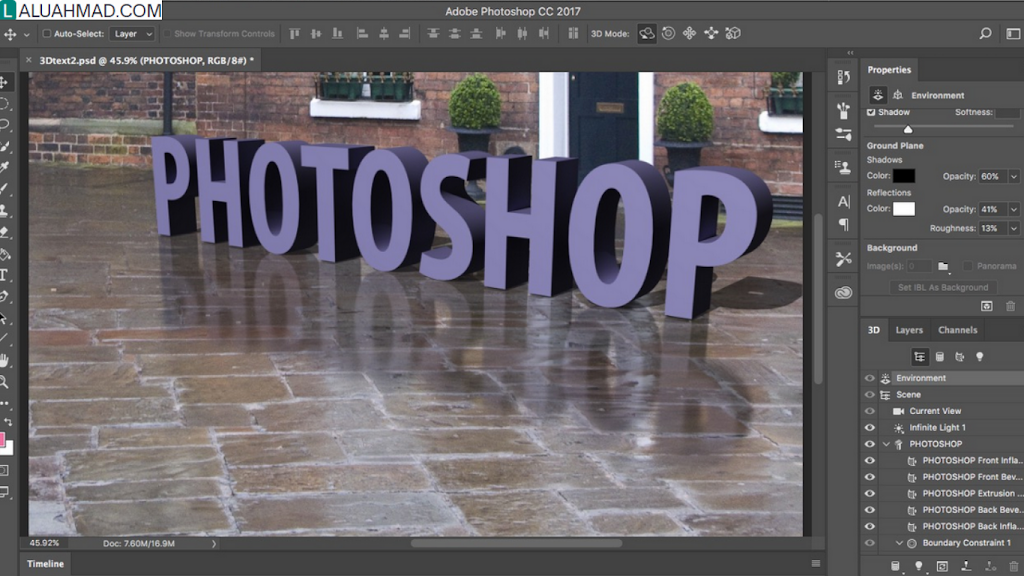
Task: Open the Clone Source panel icon
Action: [x=844, y=167]
